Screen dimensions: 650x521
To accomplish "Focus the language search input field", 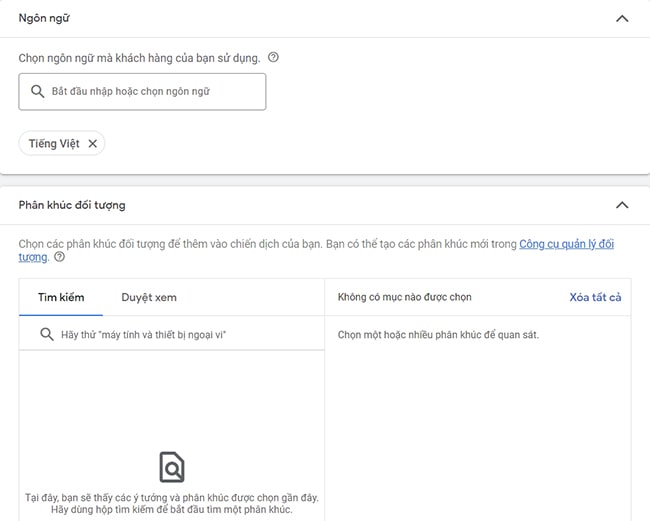I will 150,91.
